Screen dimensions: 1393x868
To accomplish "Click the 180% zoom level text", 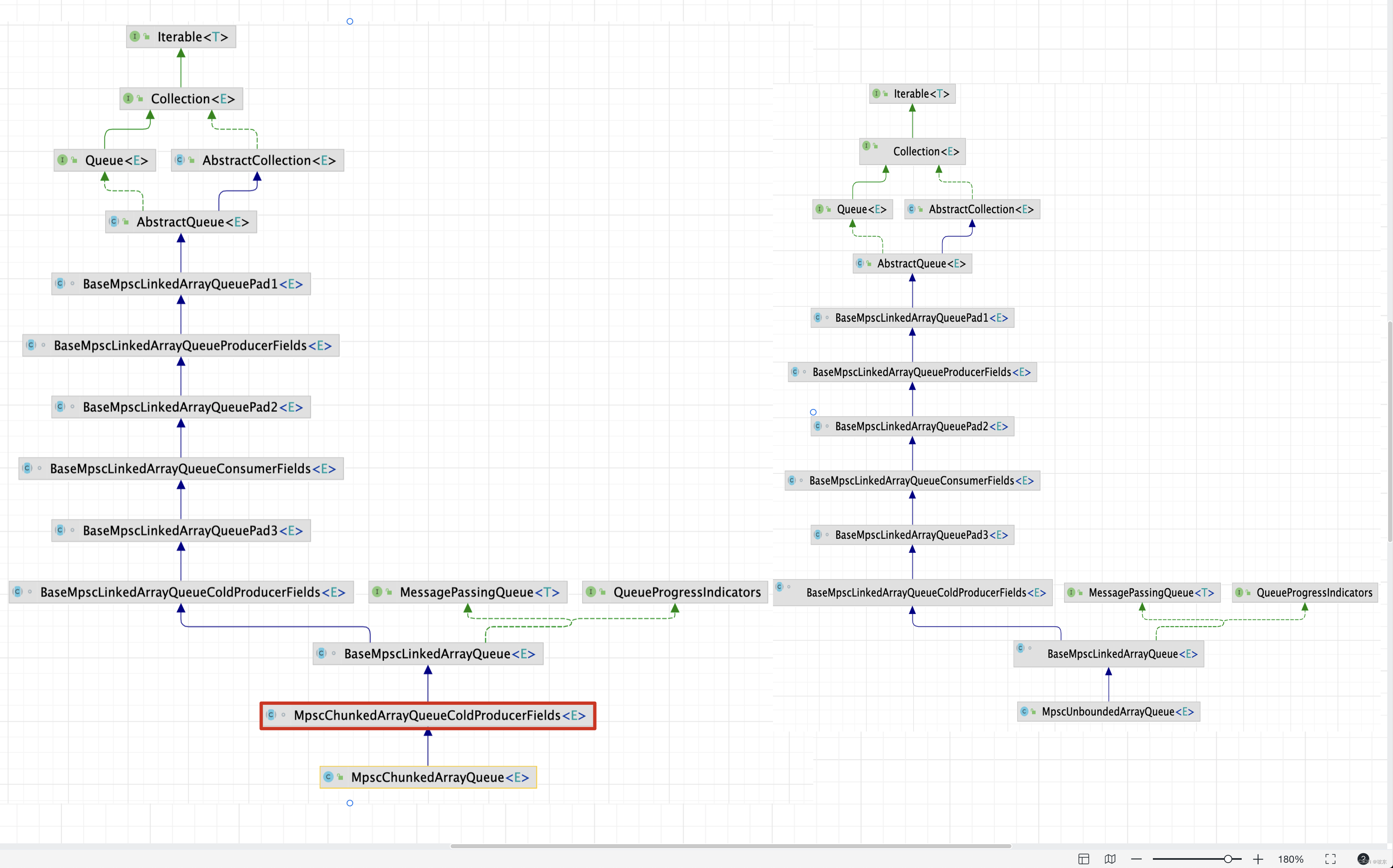I will point(1290,859).
